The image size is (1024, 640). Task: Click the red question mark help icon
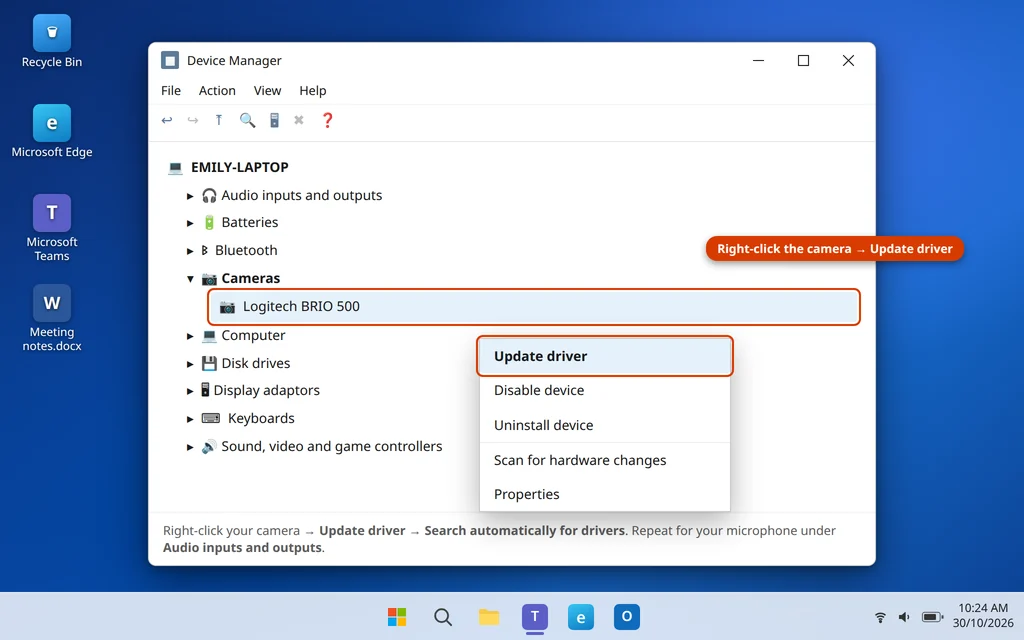327,120
